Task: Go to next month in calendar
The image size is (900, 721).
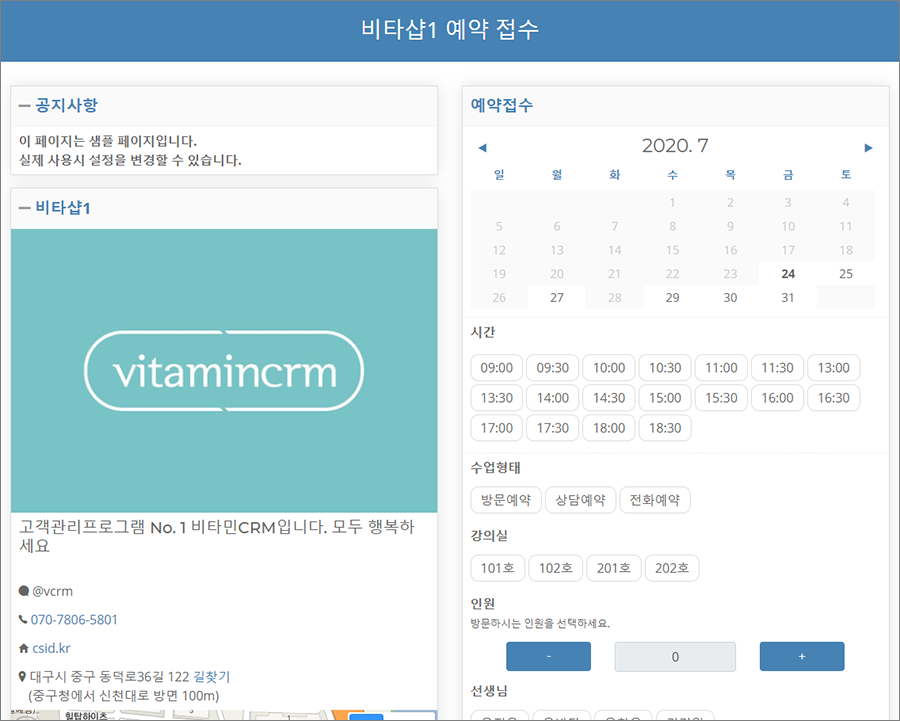Action: coord(868,148)
